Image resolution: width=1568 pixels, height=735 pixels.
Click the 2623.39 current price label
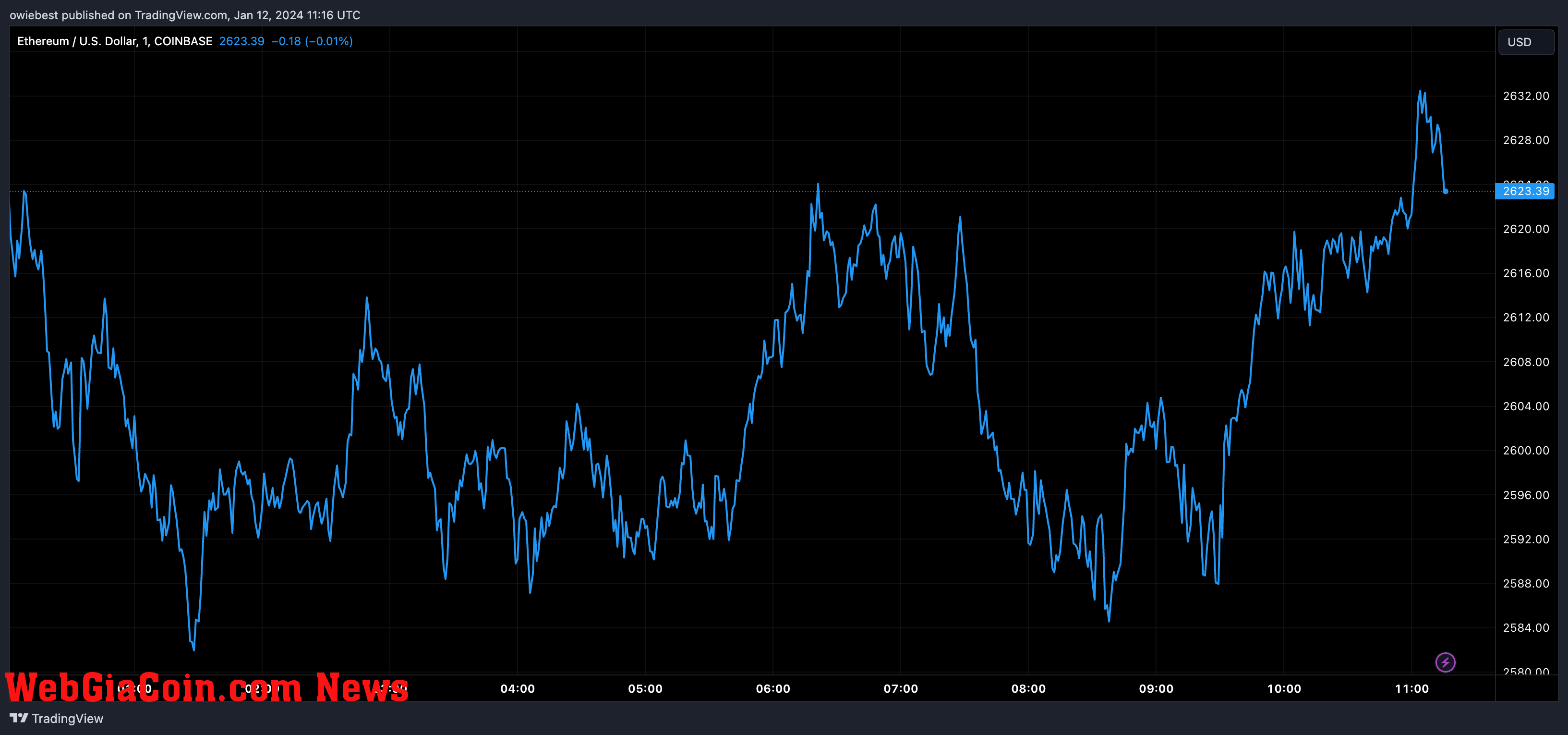tap(1525, 191)
